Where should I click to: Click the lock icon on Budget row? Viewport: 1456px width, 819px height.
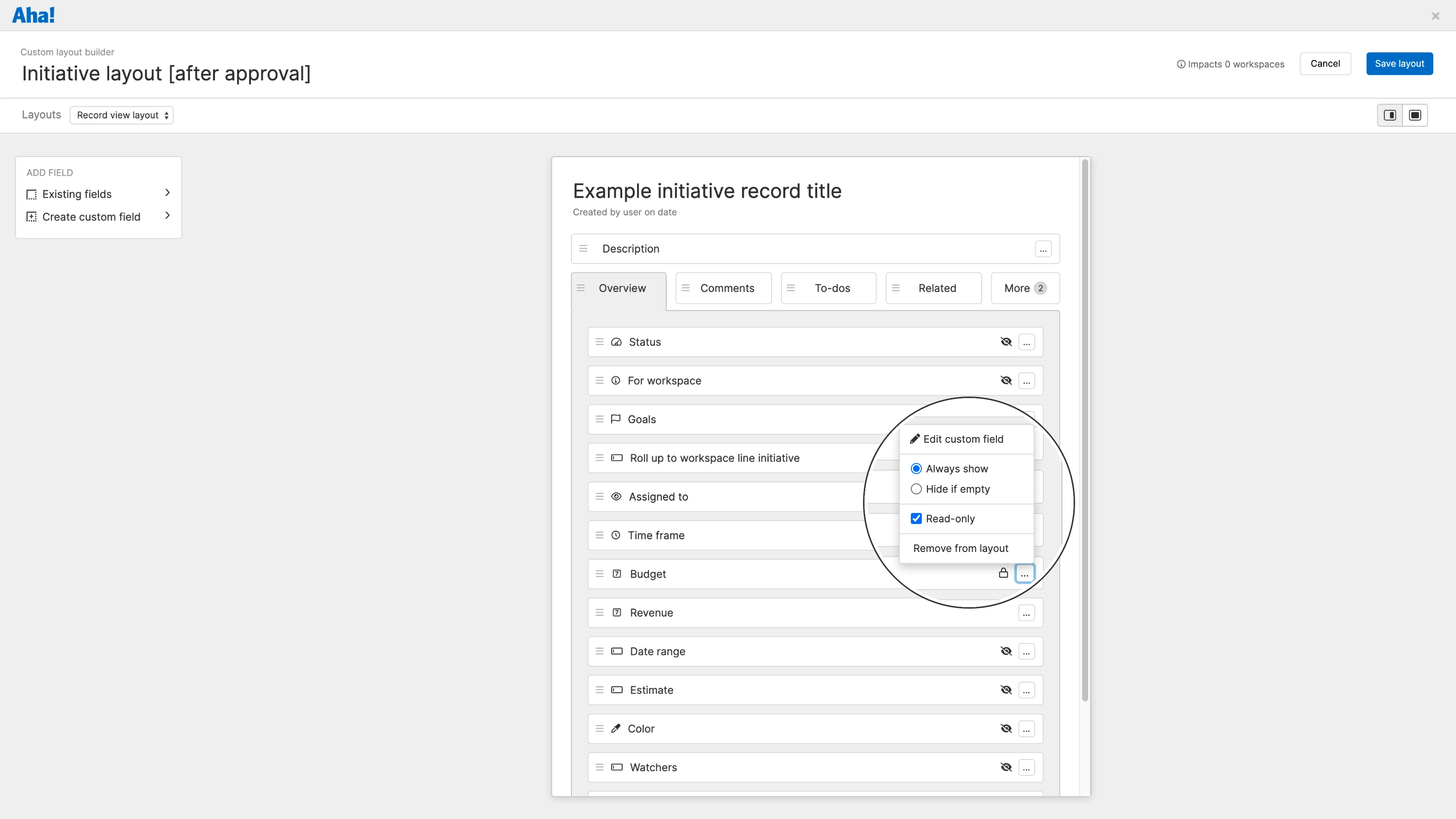[x=1003, y=573]
